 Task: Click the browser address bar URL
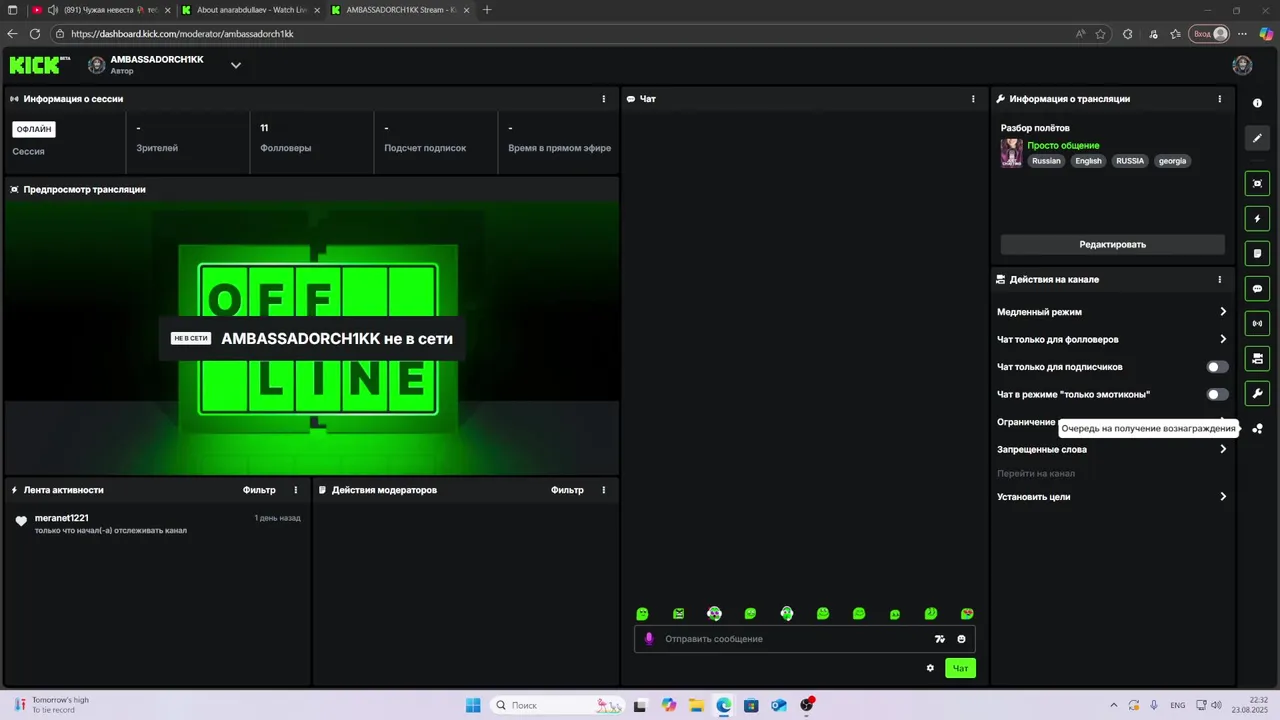pos(182,34)
